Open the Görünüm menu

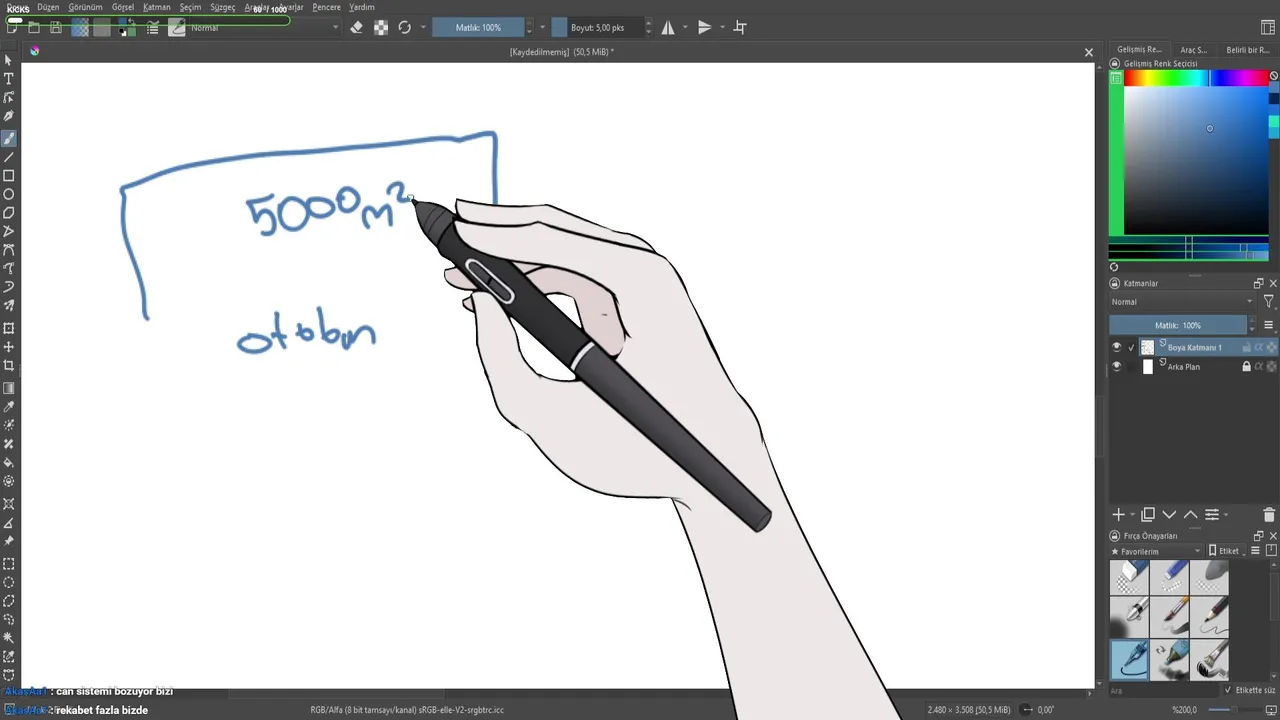(x=86, y=7)
